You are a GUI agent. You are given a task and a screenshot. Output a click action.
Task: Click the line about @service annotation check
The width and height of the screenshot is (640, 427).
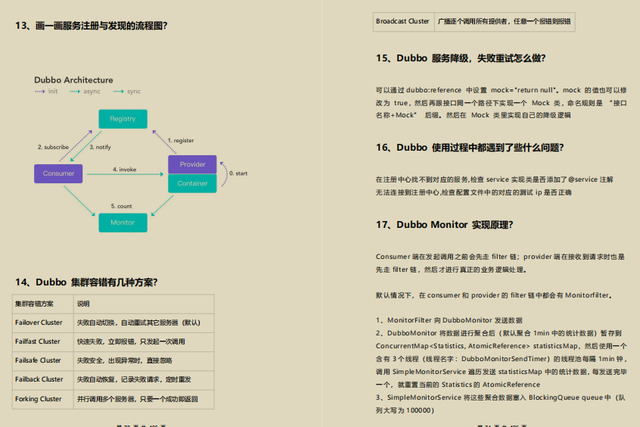click(494, 179)
